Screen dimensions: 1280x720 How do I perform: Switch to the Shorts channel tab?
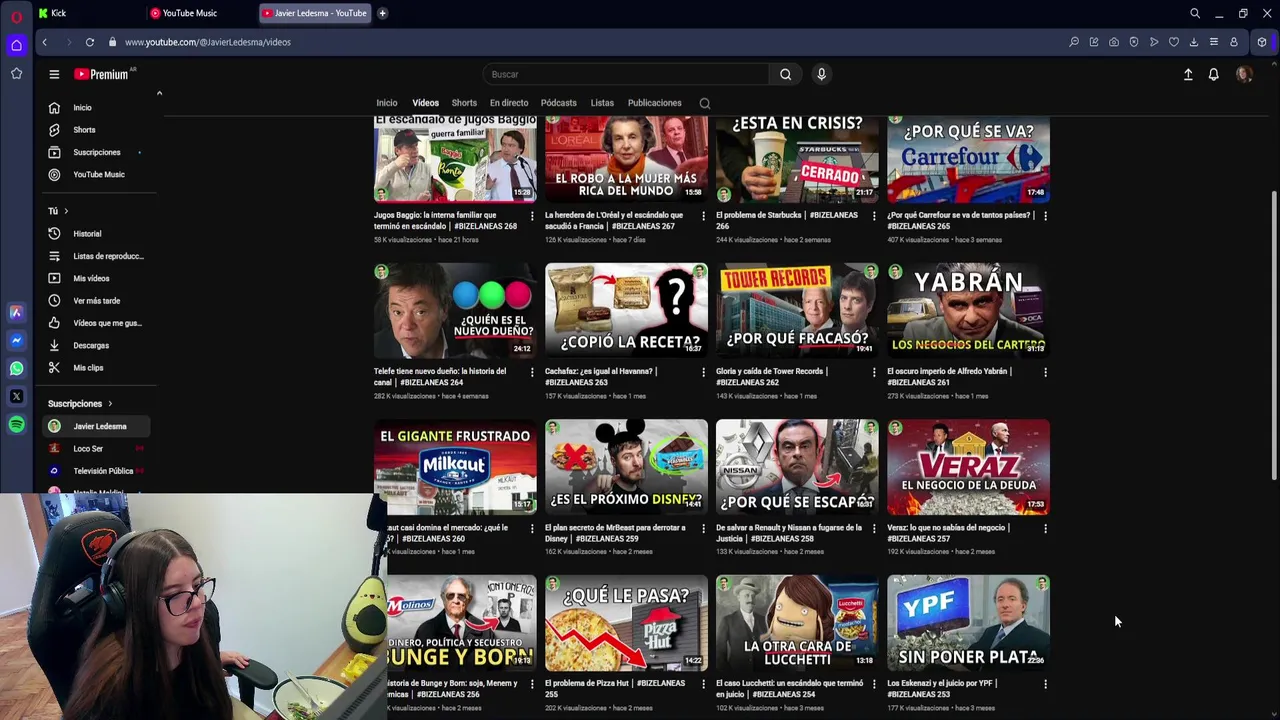coord(464,103)
